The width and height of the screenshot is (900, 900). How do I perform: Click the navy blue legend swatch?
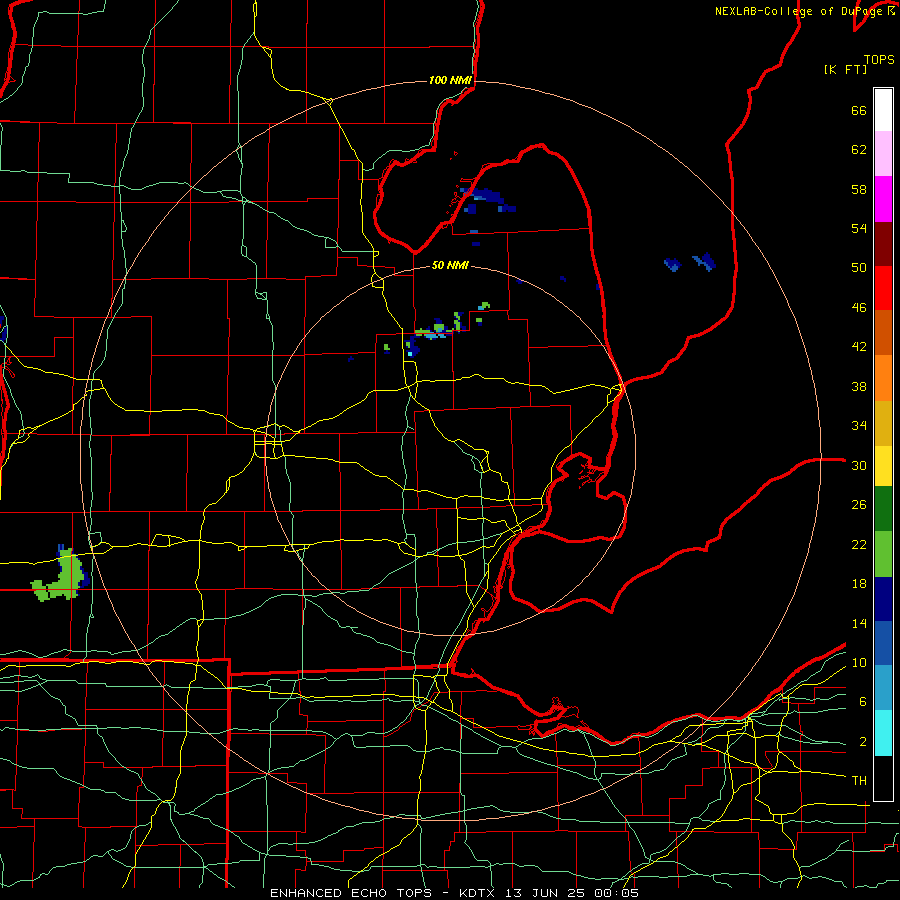[x=883, y=599]
